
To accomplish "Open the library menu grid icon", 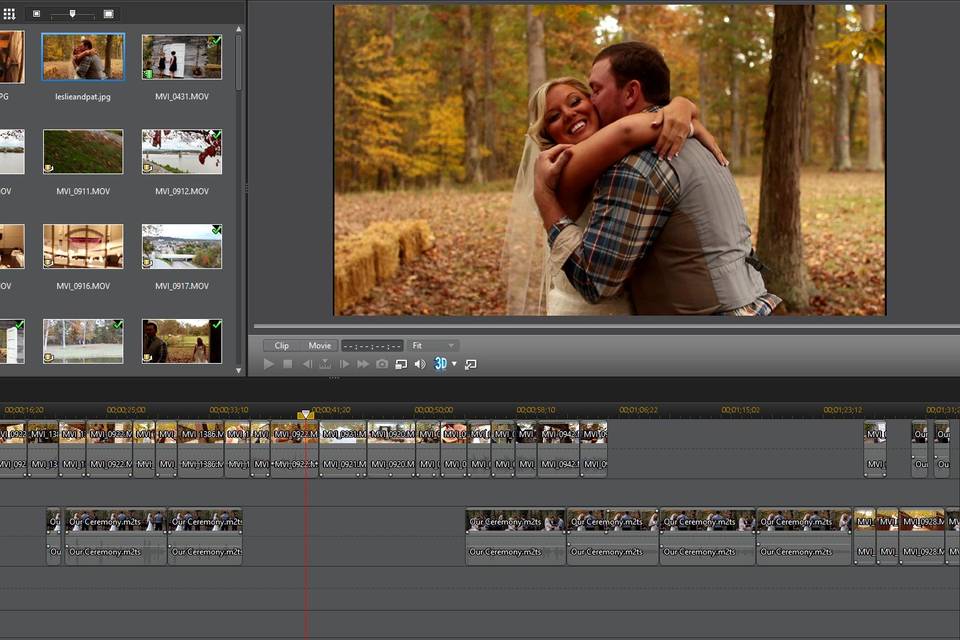I will point(9,13).
